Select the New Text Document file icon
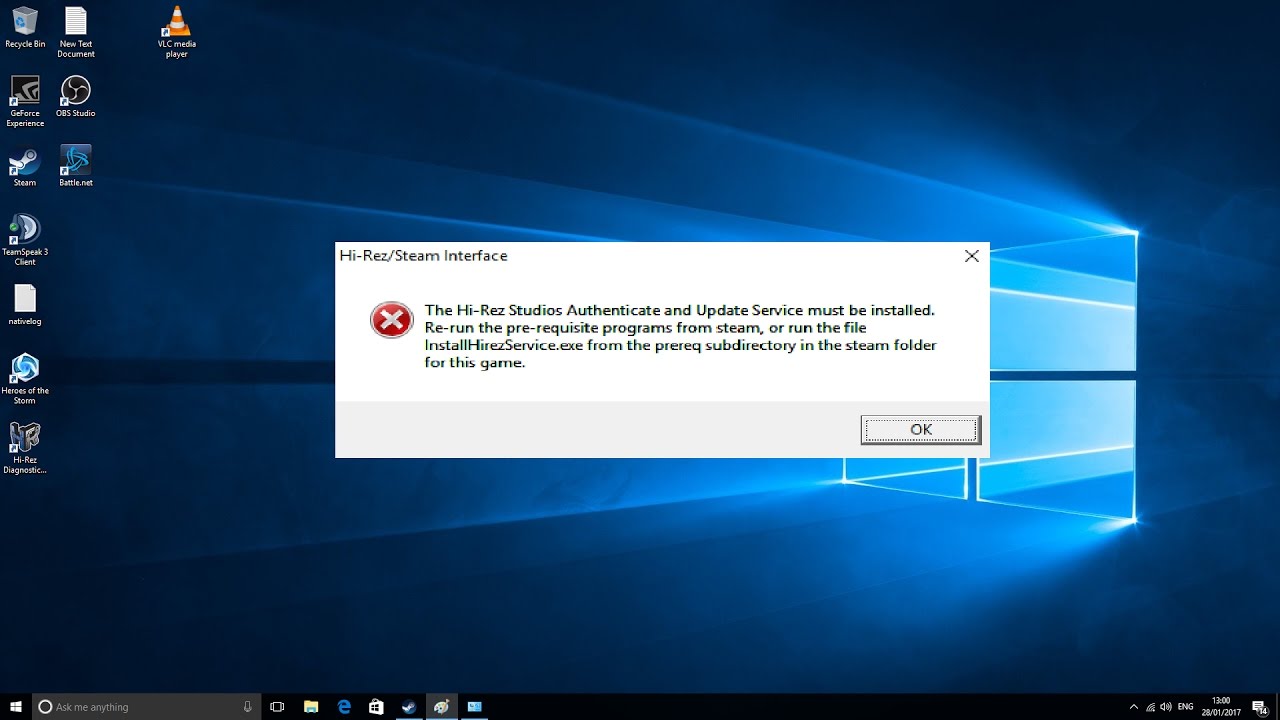 tap(76, 32)
